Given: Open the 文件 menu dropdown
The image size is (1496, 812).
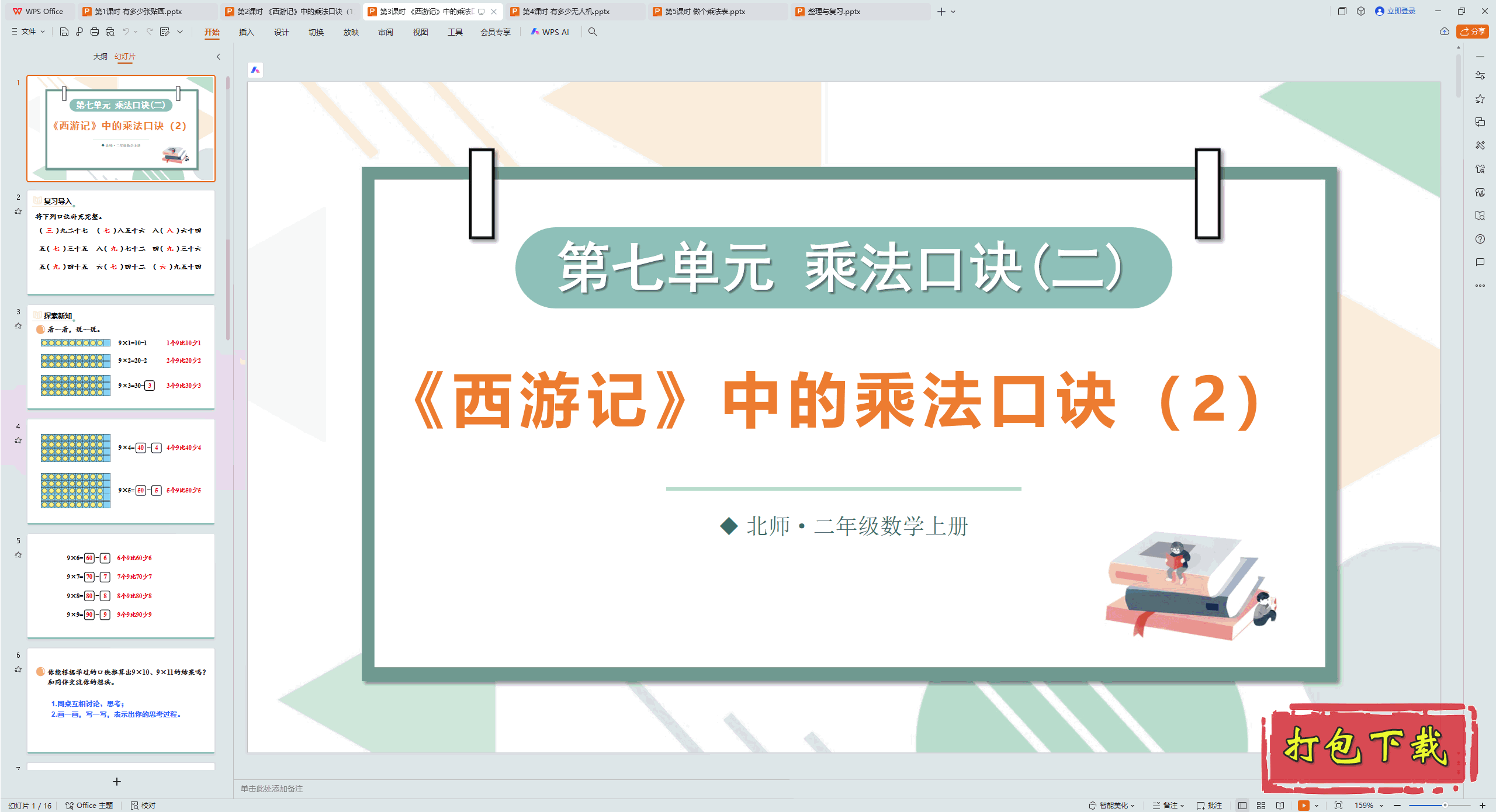Looking at the screenshot, I should (x=28, y=32).
